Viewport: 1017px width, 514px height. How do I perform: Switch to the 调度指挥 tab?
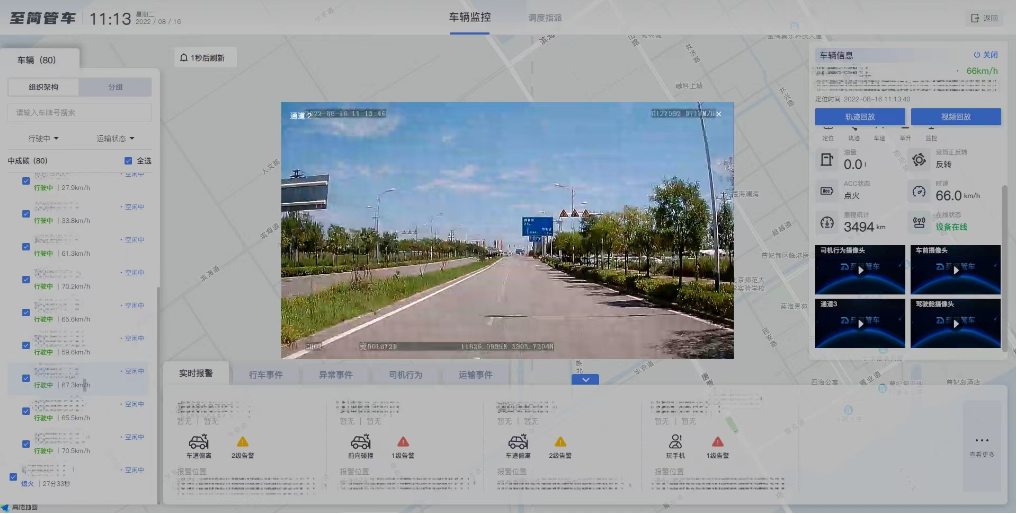[x=545, y=18]
